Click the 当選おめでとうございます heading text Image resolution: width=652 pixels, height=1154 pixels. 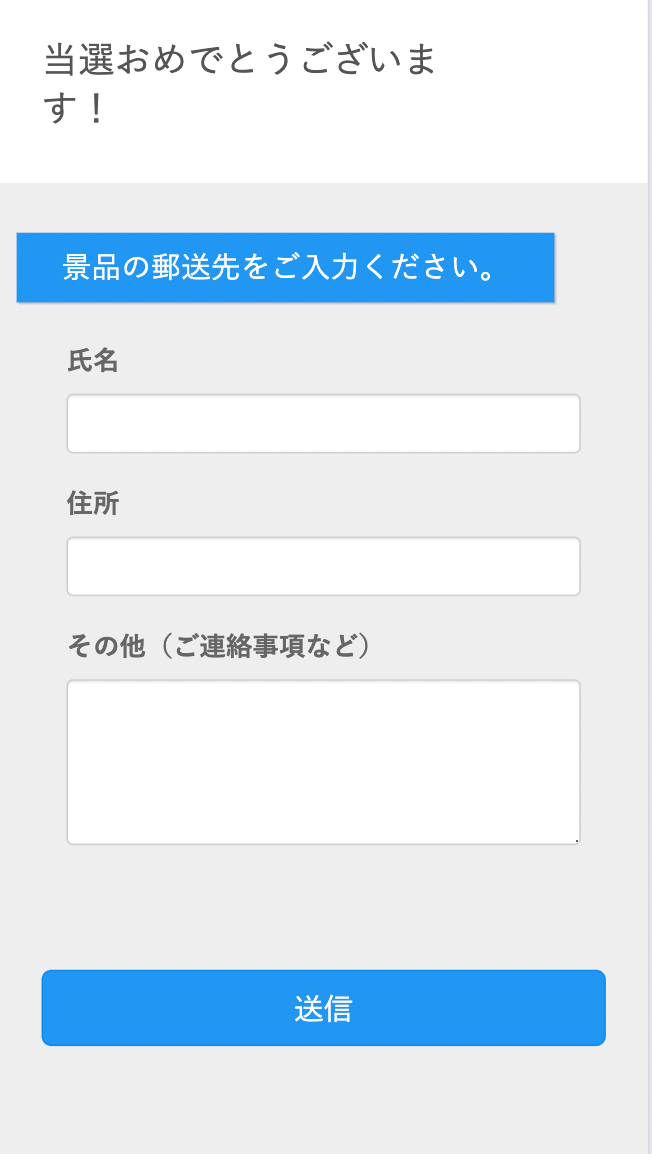coord(240,61)
